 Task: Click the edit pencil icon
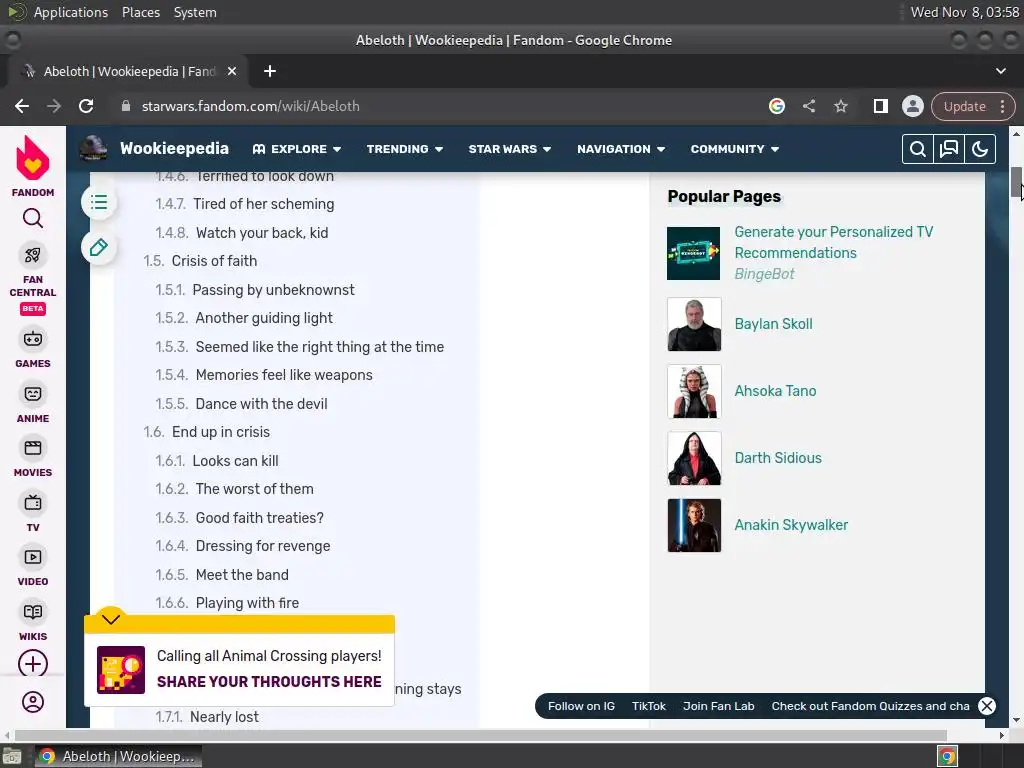coord(99,248)
